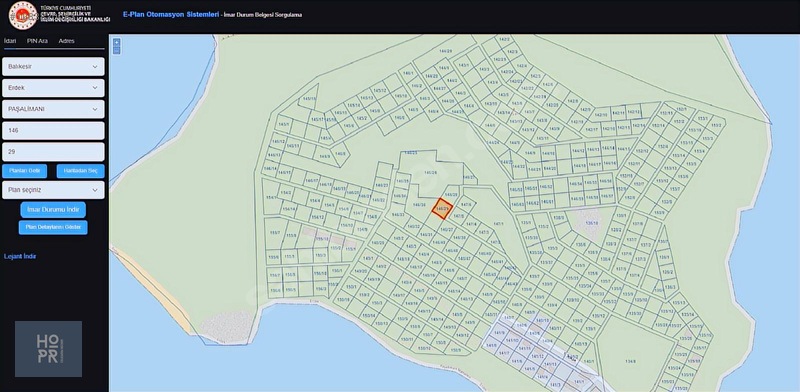Image resolution: width=800 pixels, height=392 pixels.
Task: Open the Lejant İndir link
Action: coord(20,256)
